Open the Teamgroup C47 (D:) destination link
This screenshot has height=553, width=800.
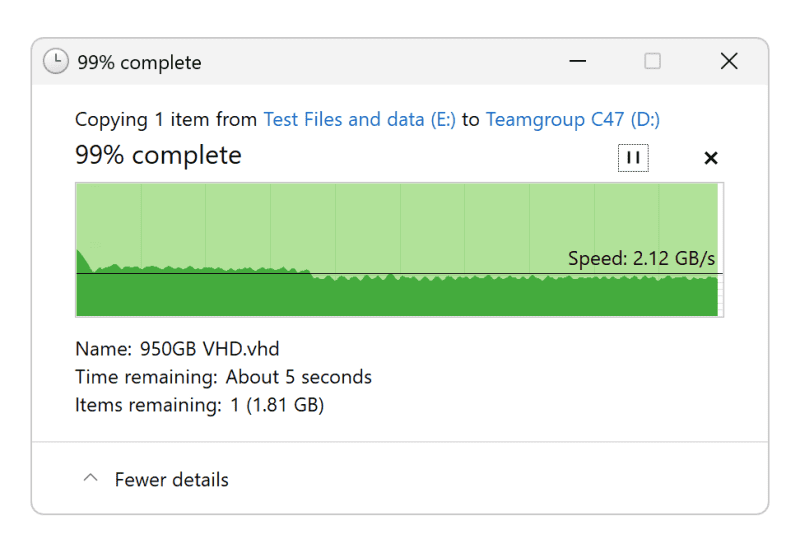pyautogui.click(x=573, y=120)
